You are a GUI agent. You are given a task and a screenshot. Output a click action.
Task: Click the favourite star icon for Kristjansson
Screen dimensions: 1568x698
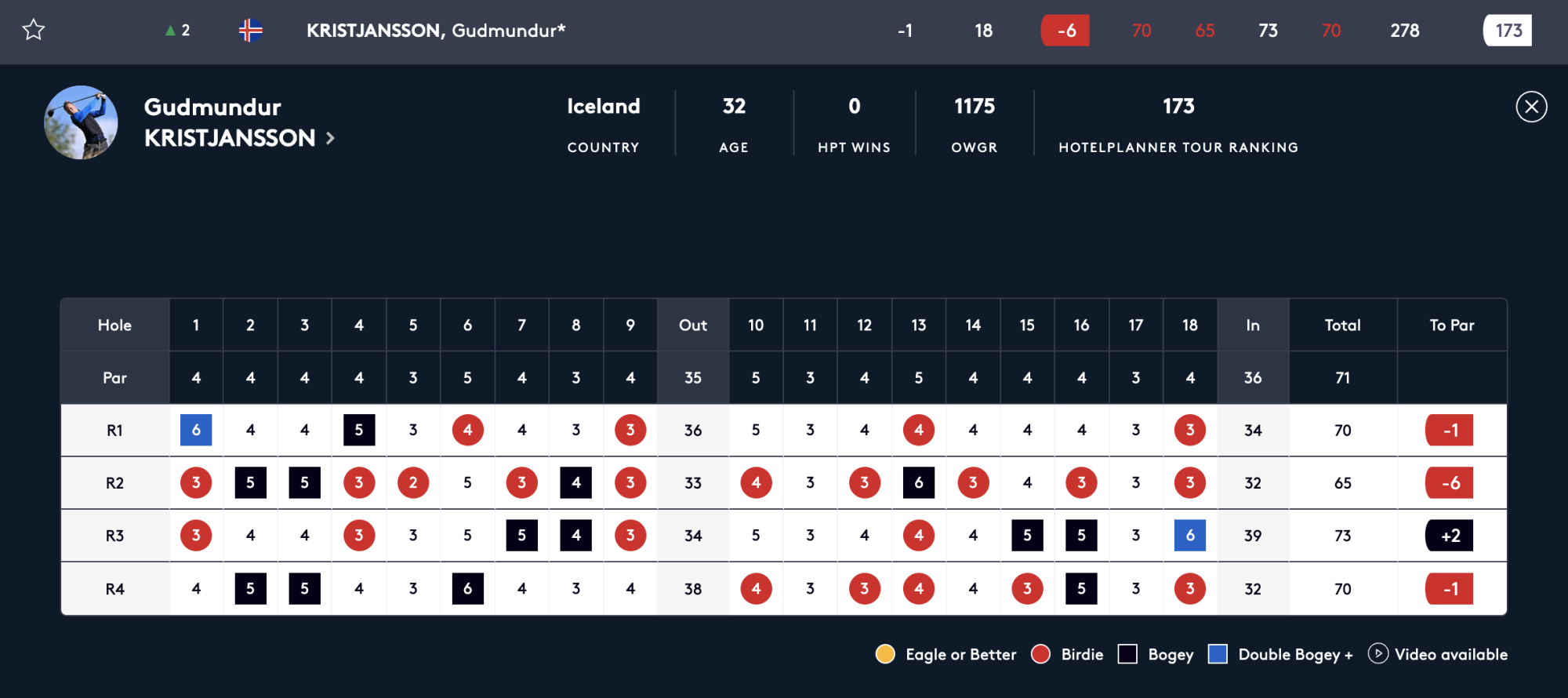(34, 31)
